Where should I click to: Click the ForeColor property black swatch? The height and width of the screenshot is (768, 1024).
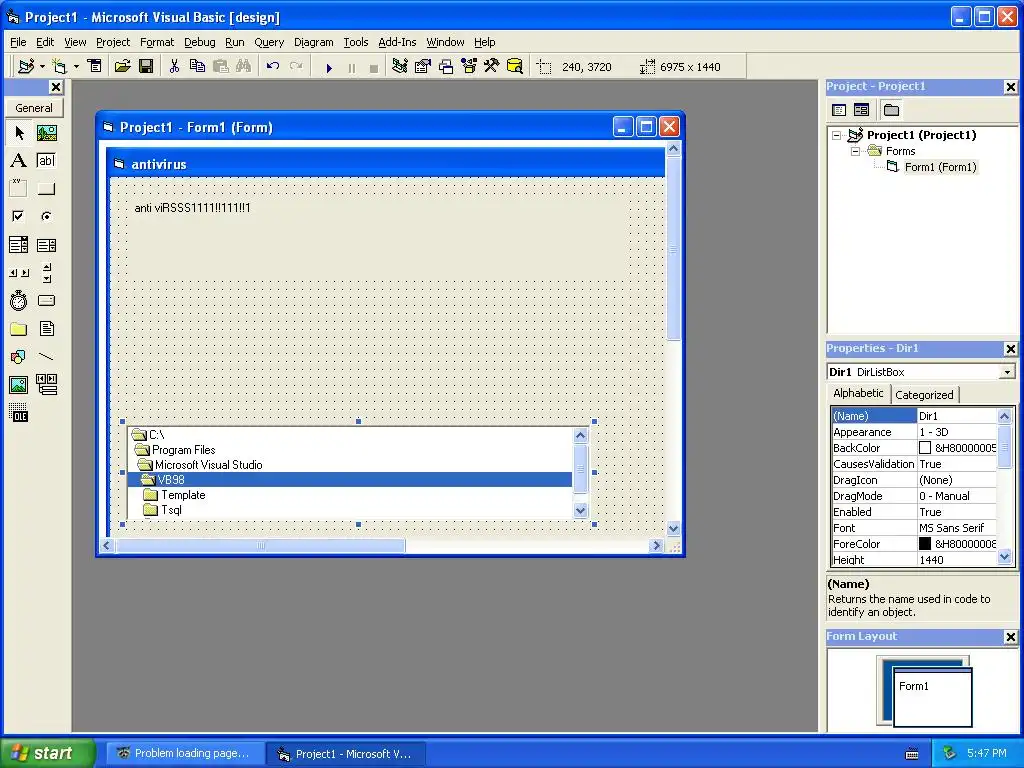(x=925, y=543)
